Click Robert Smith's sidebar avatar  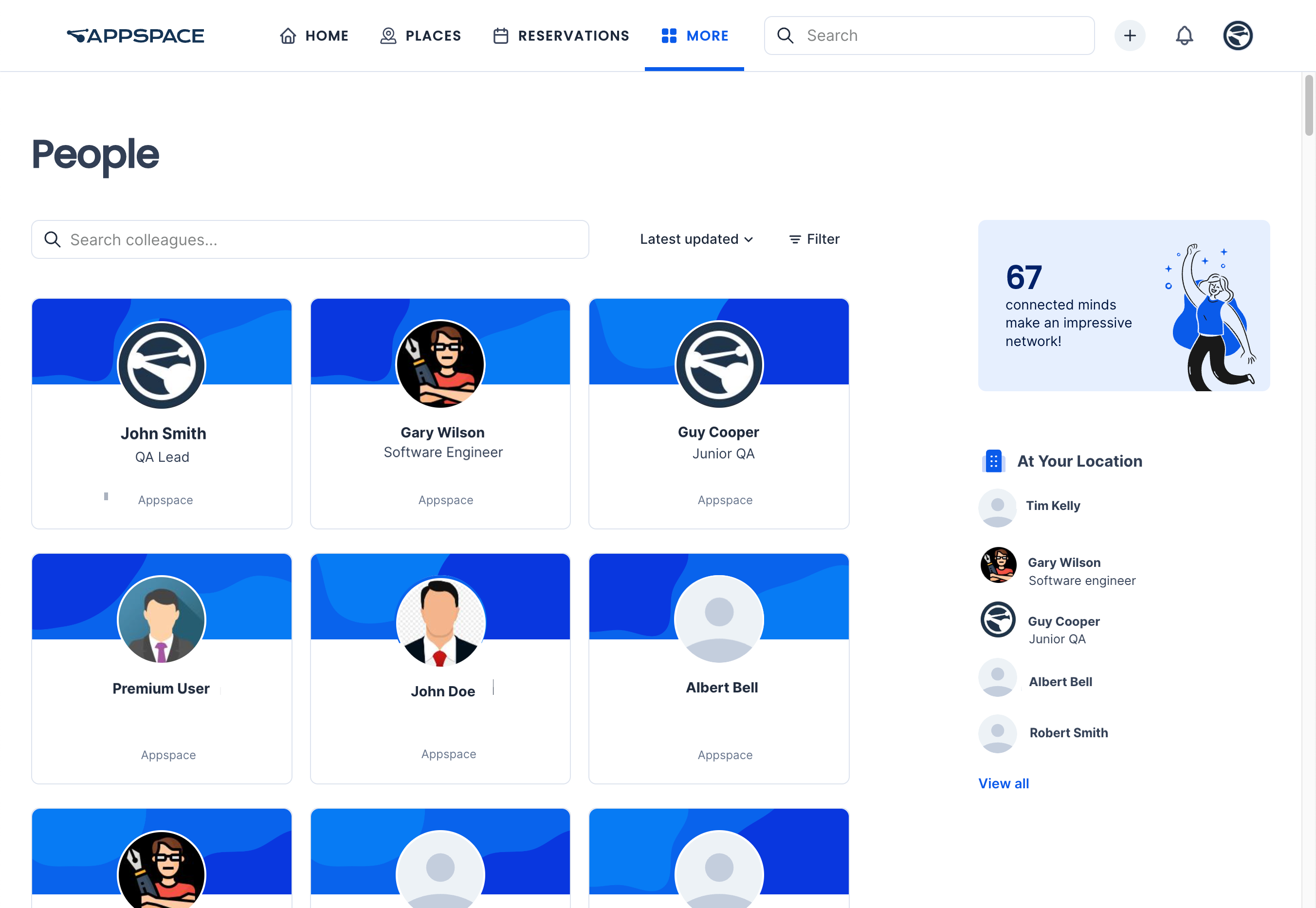(997, 734)
